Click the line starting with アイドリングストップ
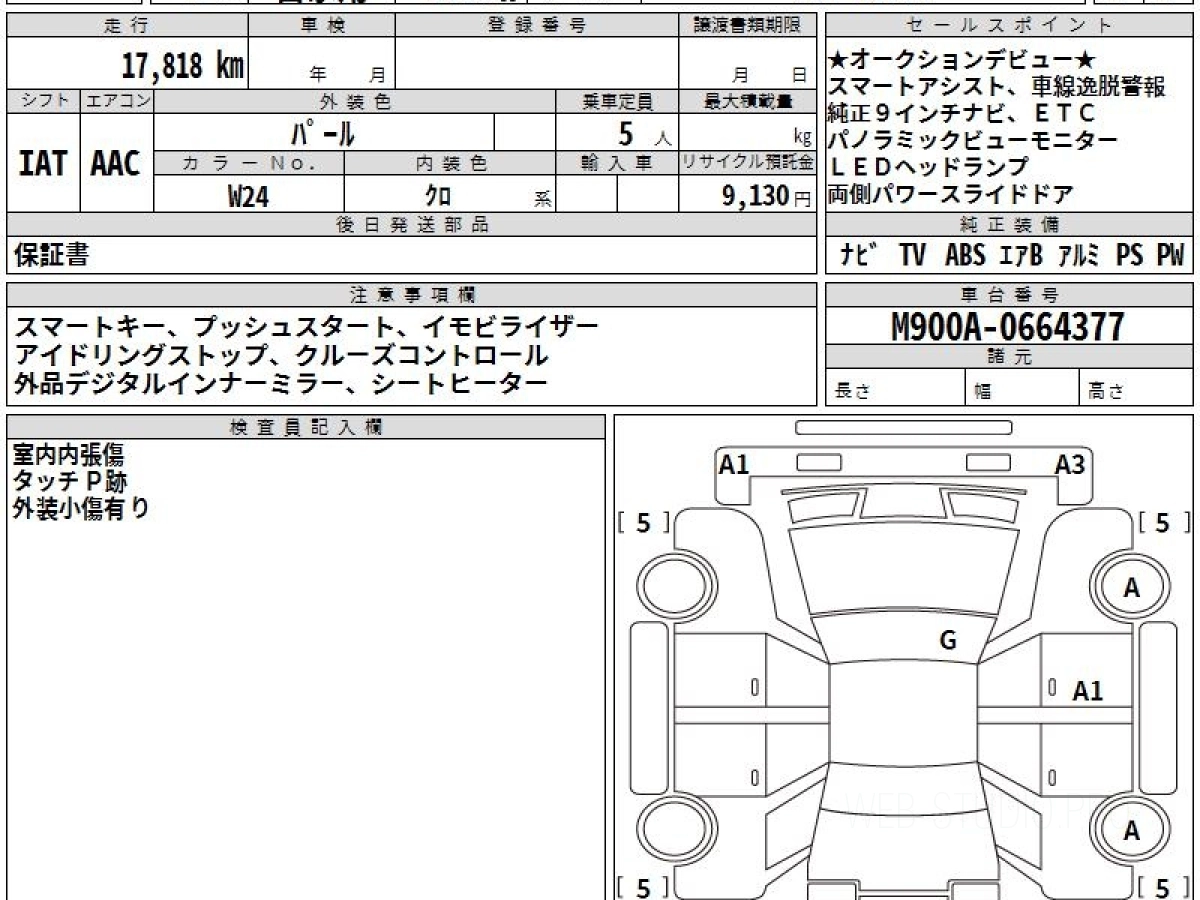 coord(281,354)
